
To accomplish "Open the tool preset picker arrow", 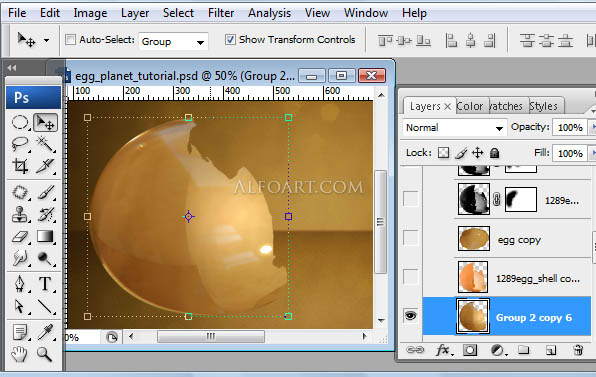I will (46, 40).
